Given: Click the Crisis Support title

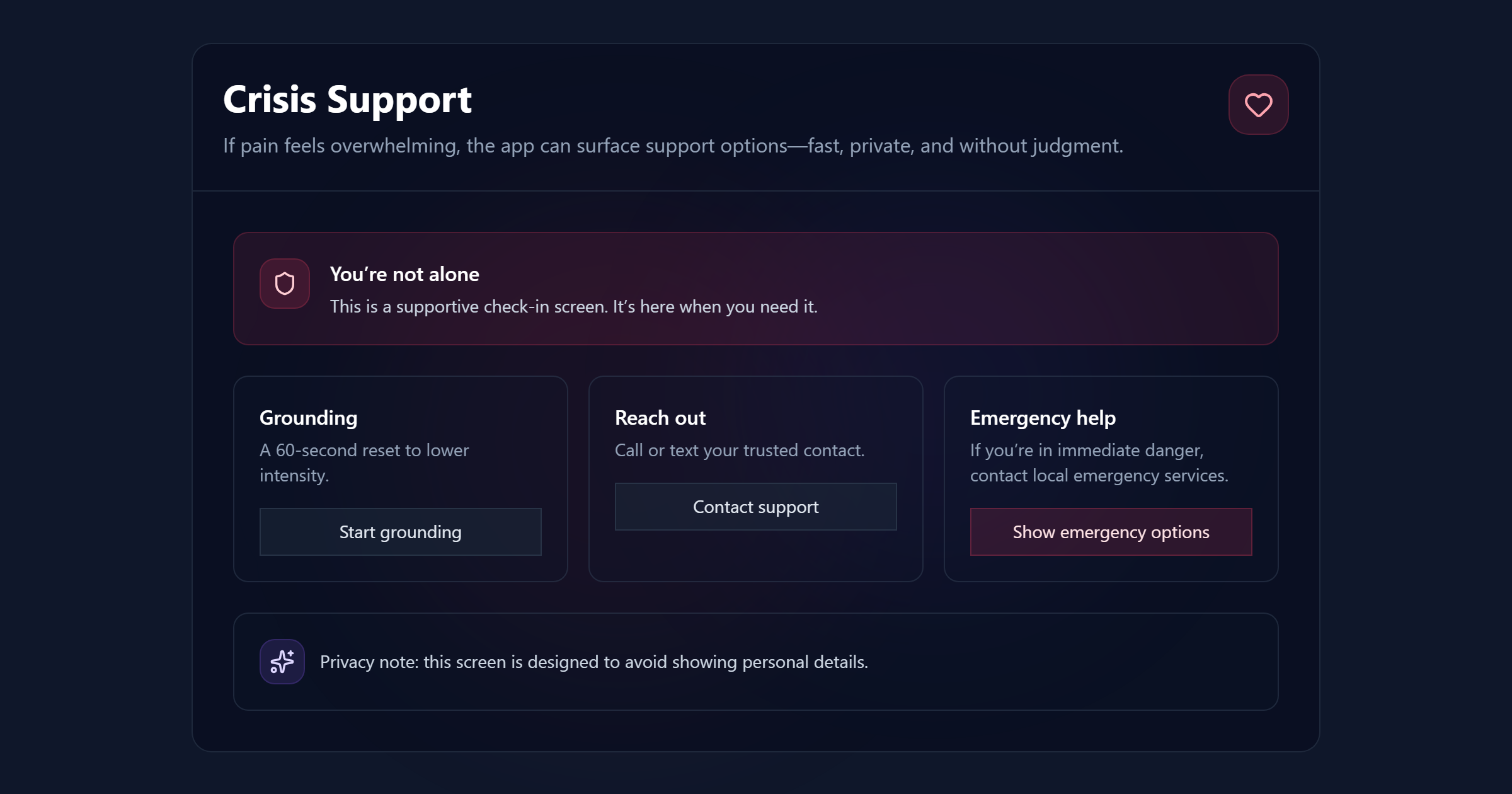Looking at the screenshot, I should pos(347,100).
